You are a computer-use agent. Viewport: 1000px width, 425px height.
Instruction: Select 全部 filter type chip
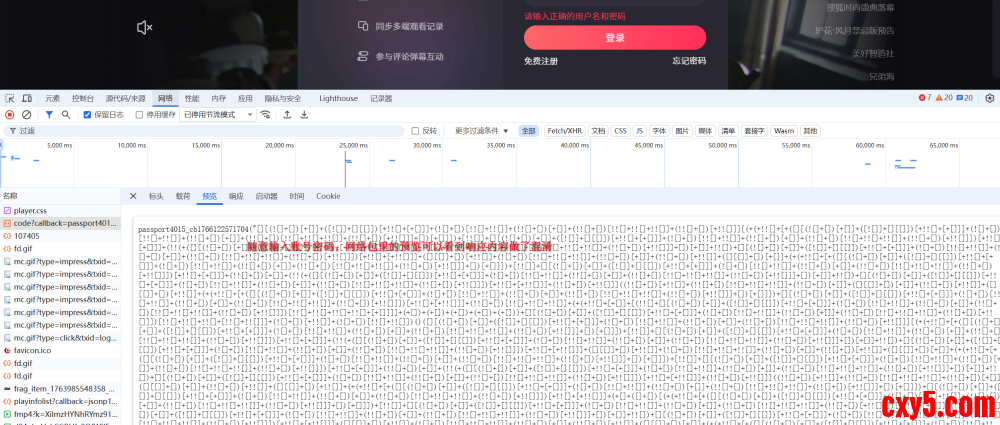coord(529,131)
